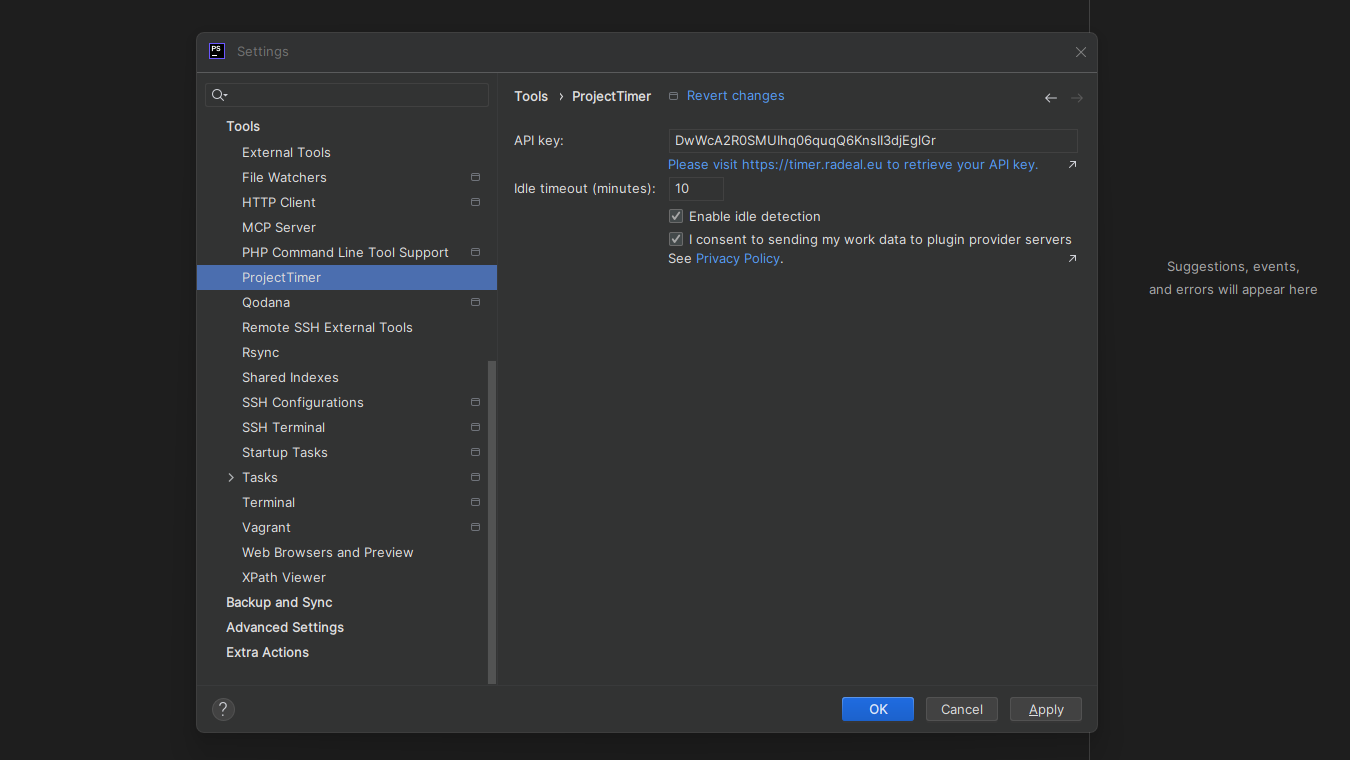
Task: Open Backup and Sync settings
Action: [x=279, y=602]
